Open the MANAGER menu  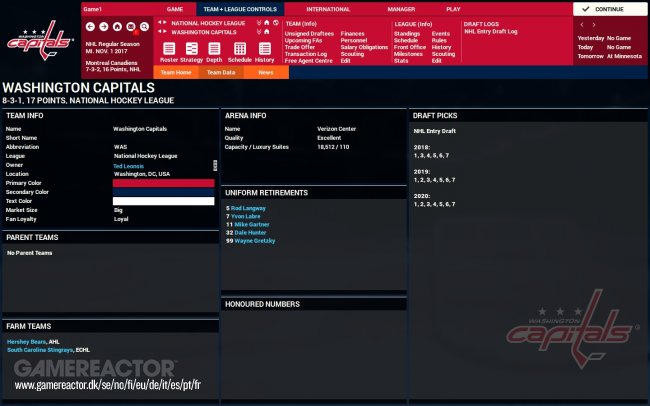[401, 9]
